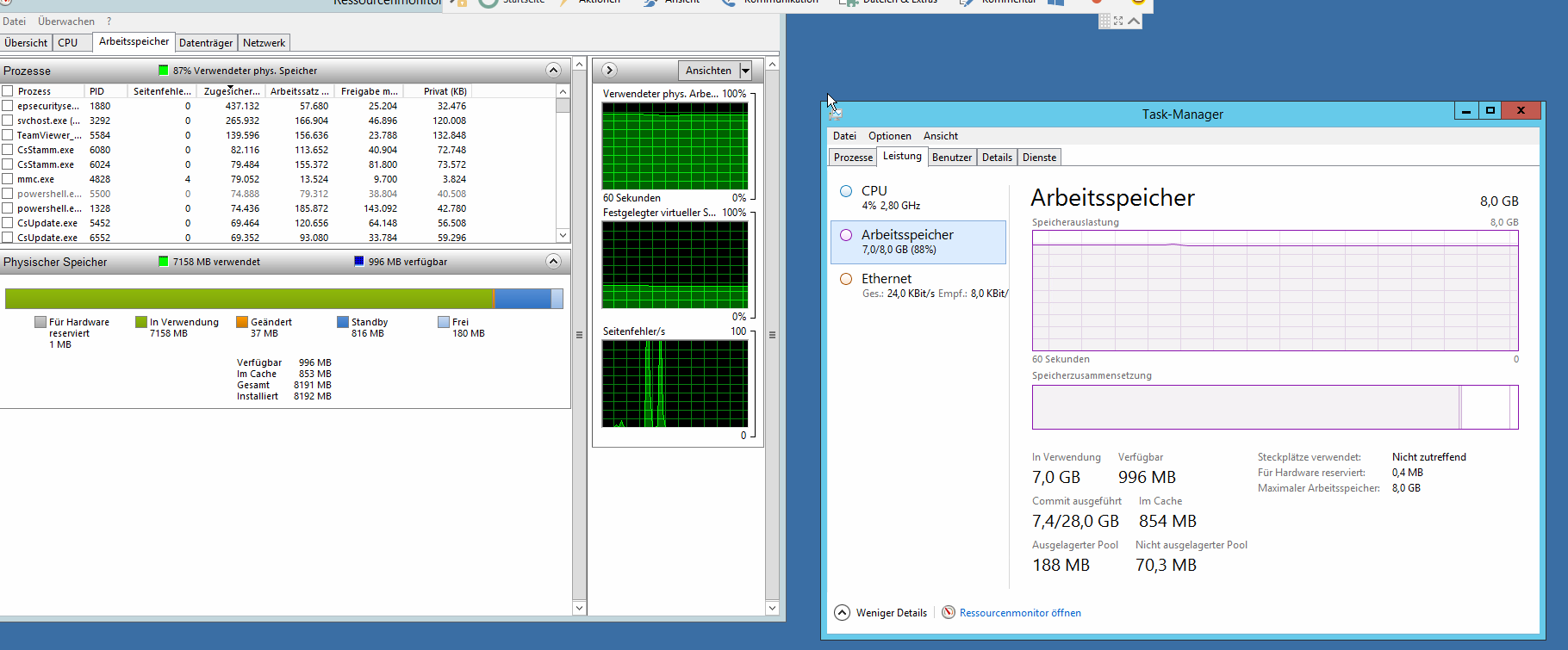Check the CsUpdate.exe PID 5452 checkbox
1568x650 pixels.
[x=8, y=223]
